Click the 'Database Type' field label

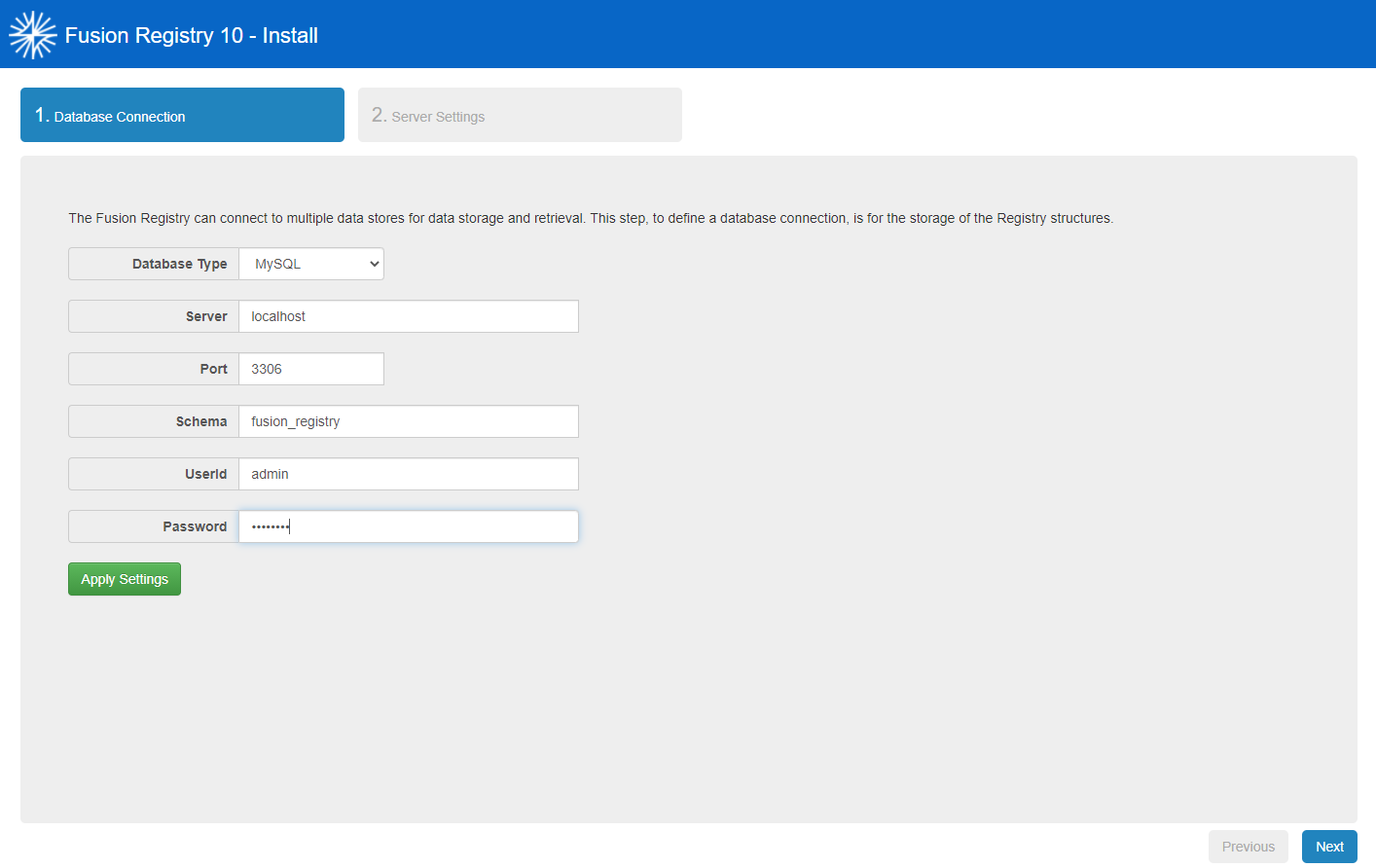(179, 264)
